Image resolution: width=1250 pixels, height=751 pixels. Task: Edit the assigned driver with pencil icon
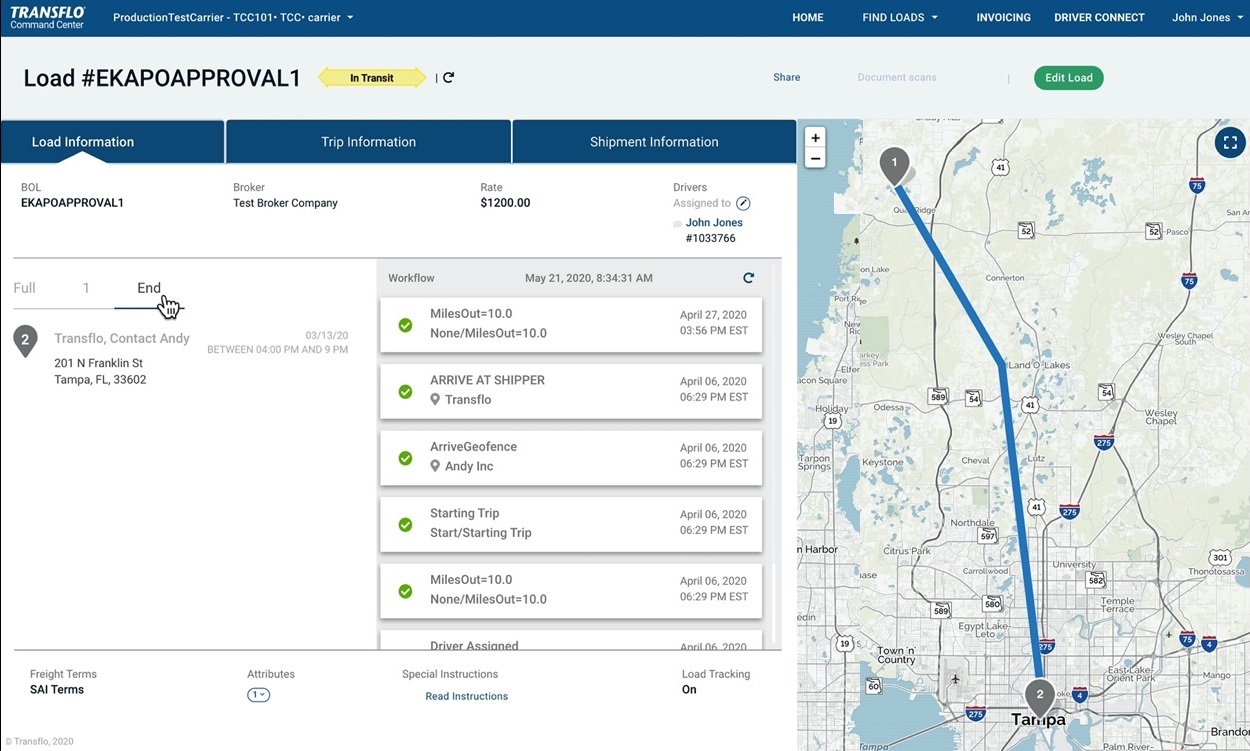tap(743, 203)
